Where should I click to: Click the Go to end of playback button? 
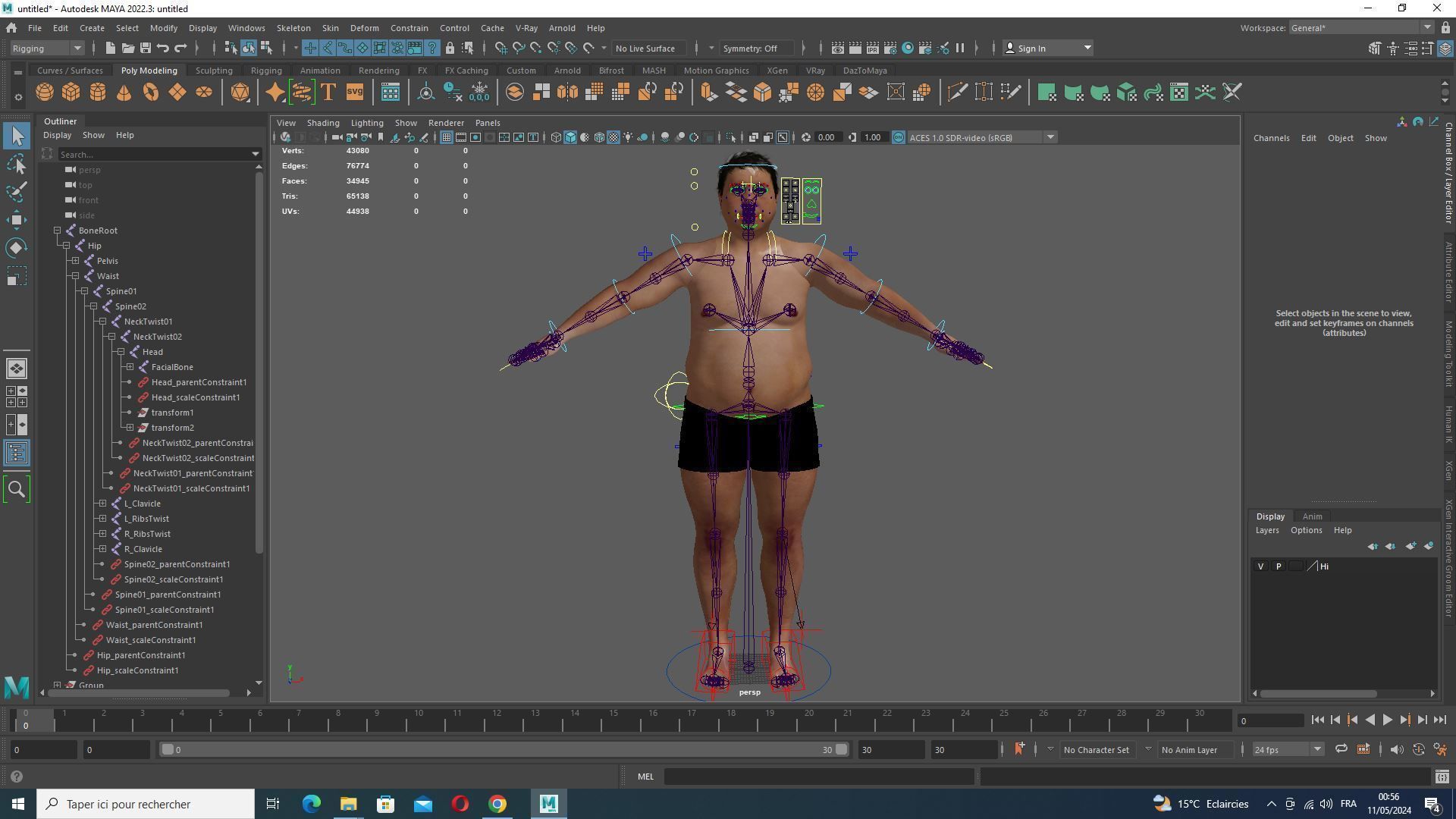[1441, 720]
